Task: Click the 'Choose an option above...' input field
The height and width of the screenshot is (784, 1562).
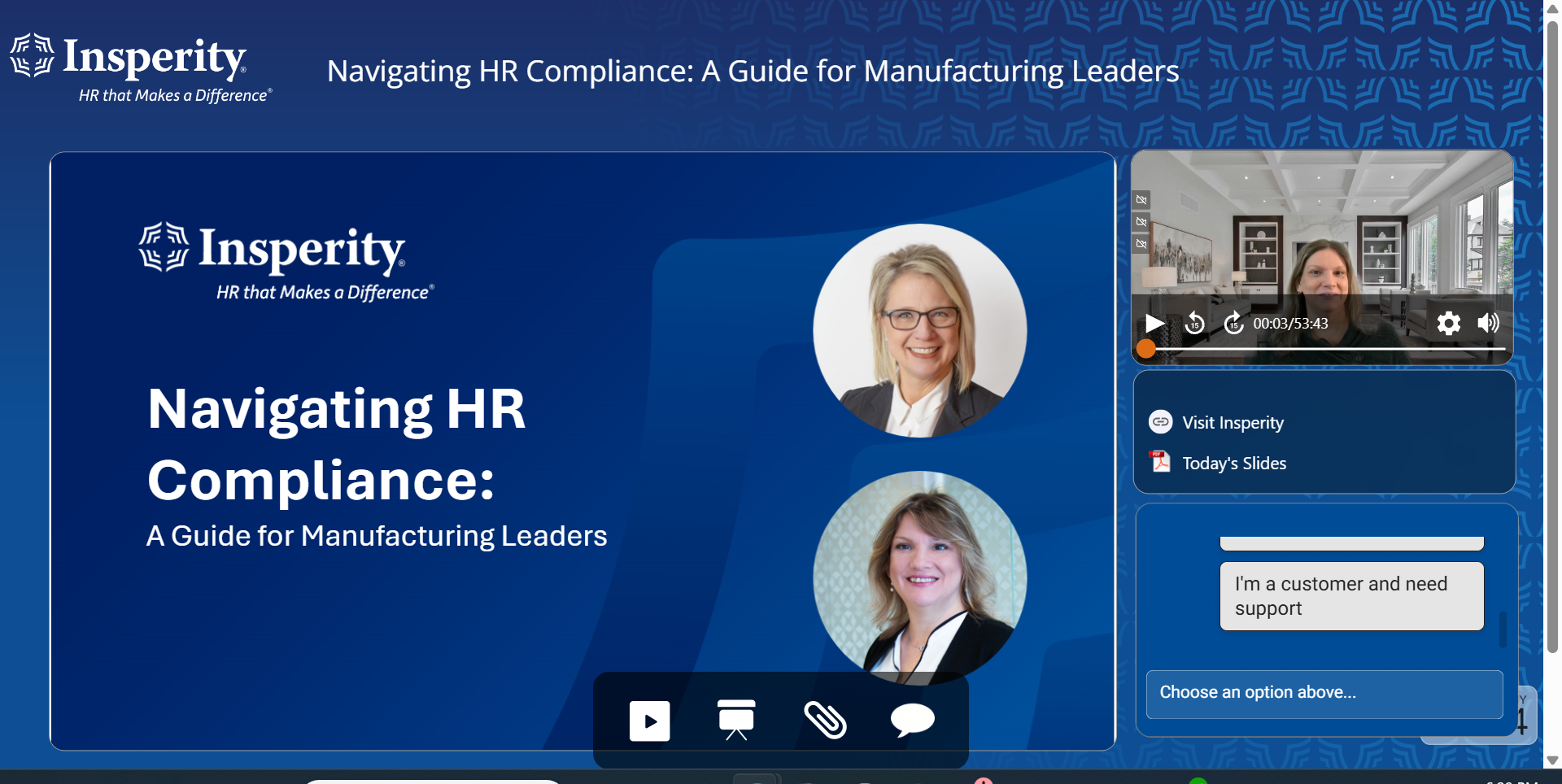Action: pos(1324,694)
